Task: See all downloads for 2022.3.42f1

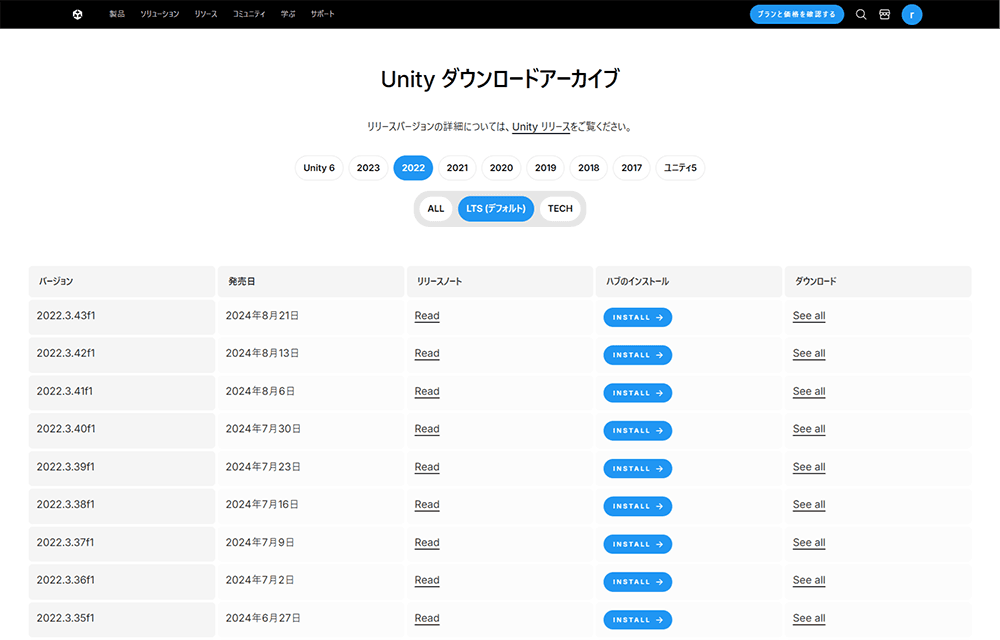Action: coord(809,353)
